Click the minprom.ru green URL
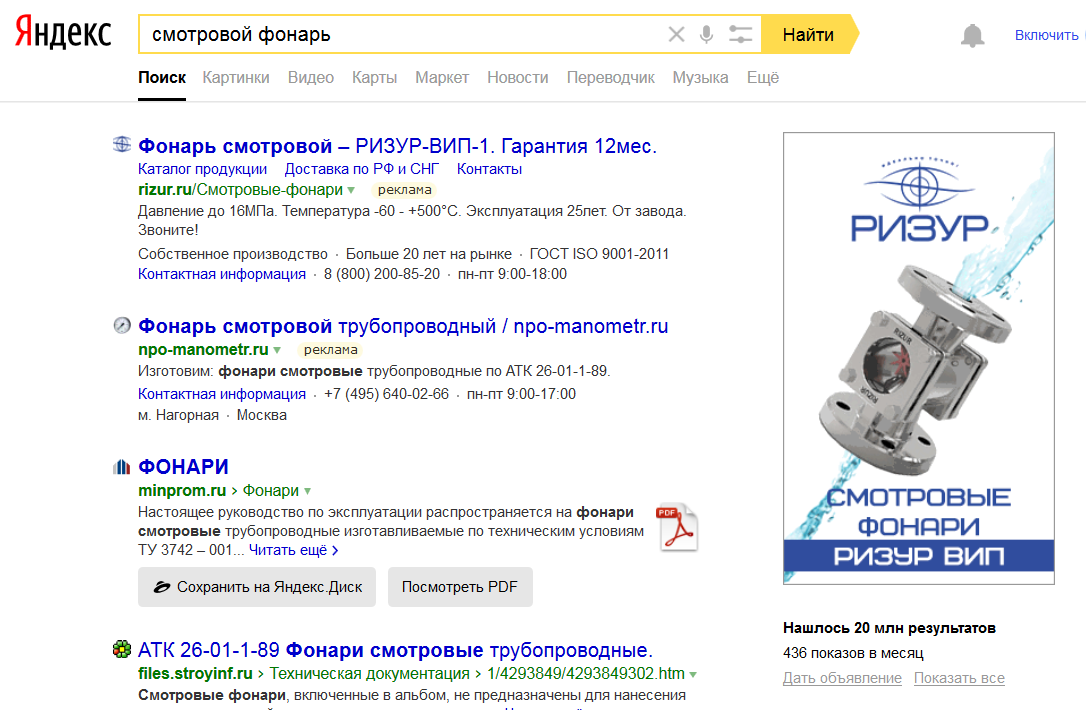This screenshot has height=710, width=1086. pos(182,490)
